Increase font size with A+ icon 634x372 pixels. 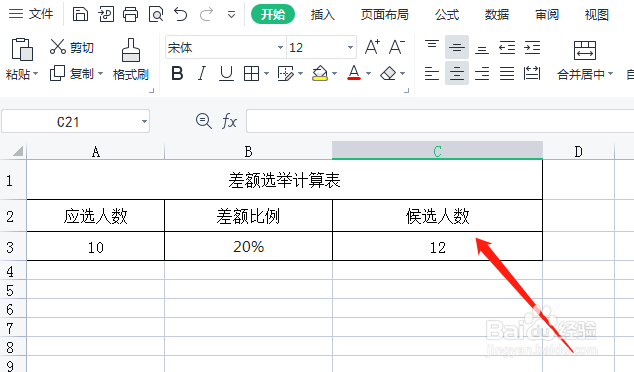point(372,47)
